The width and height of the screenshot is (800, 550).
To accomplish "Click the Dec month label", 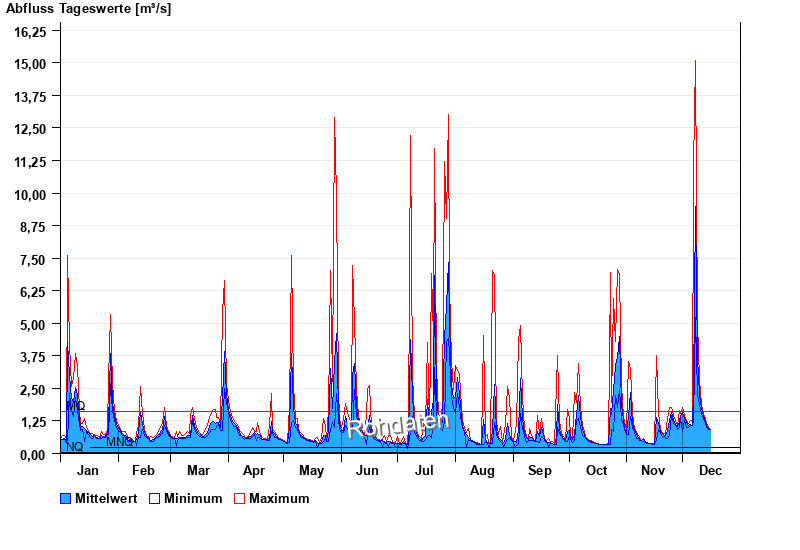I will tap(710, 470).
